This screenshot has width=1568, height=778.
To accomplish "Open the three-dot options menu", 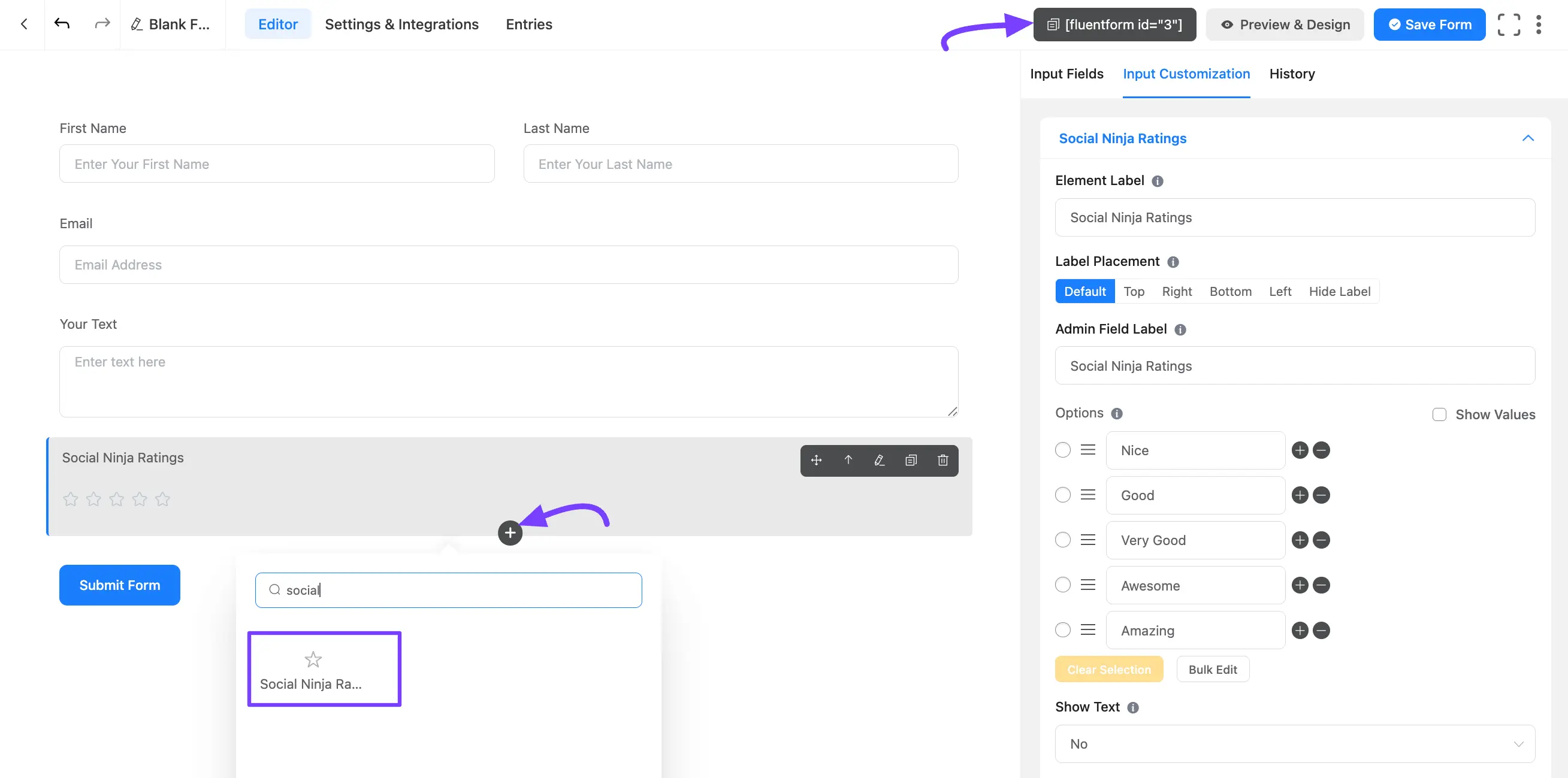I will (1539, 25).
